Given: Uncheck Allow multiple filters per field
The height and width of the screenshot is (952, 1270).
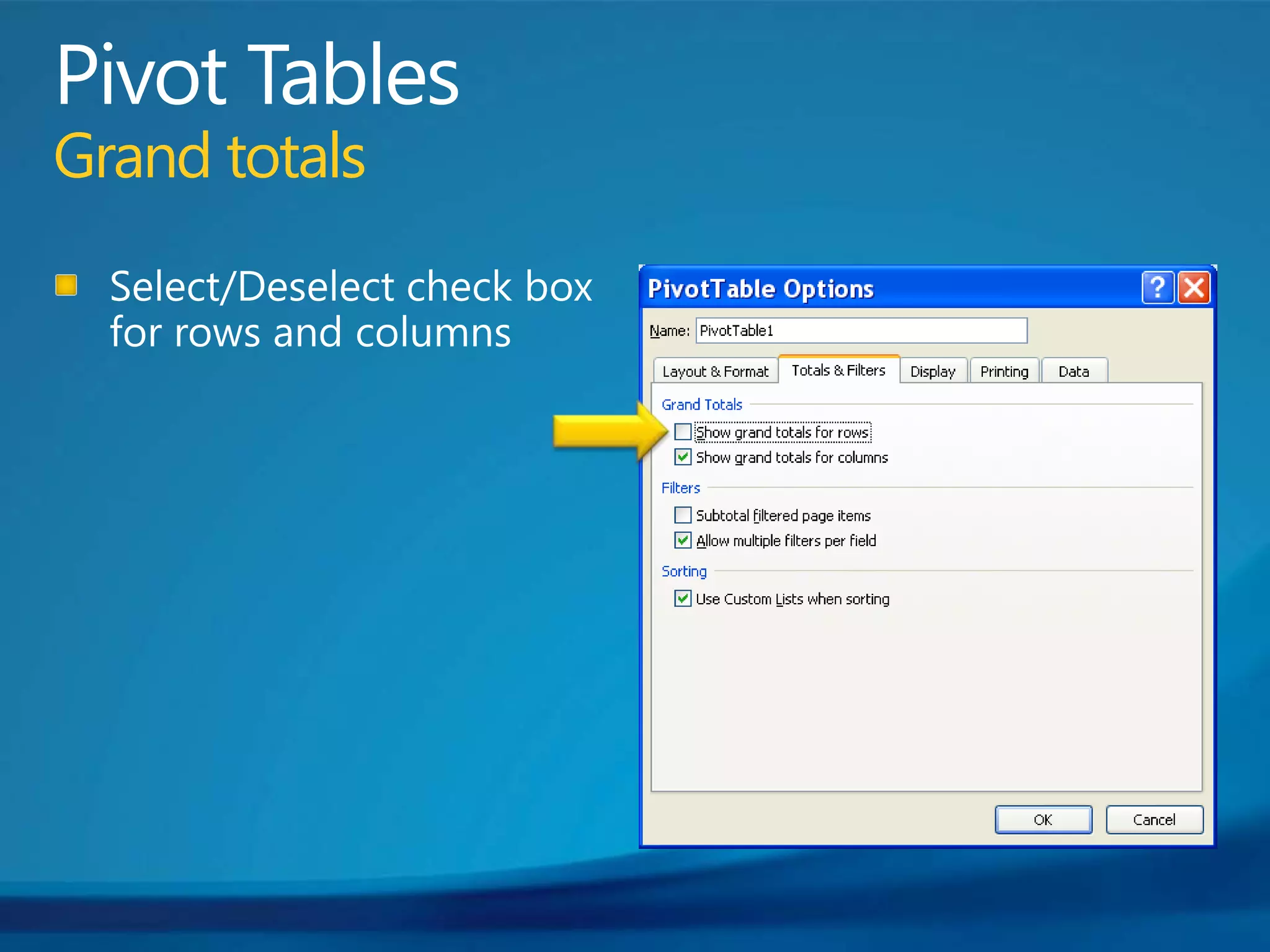Looking at the screenshot, I should tap(683, 540).
